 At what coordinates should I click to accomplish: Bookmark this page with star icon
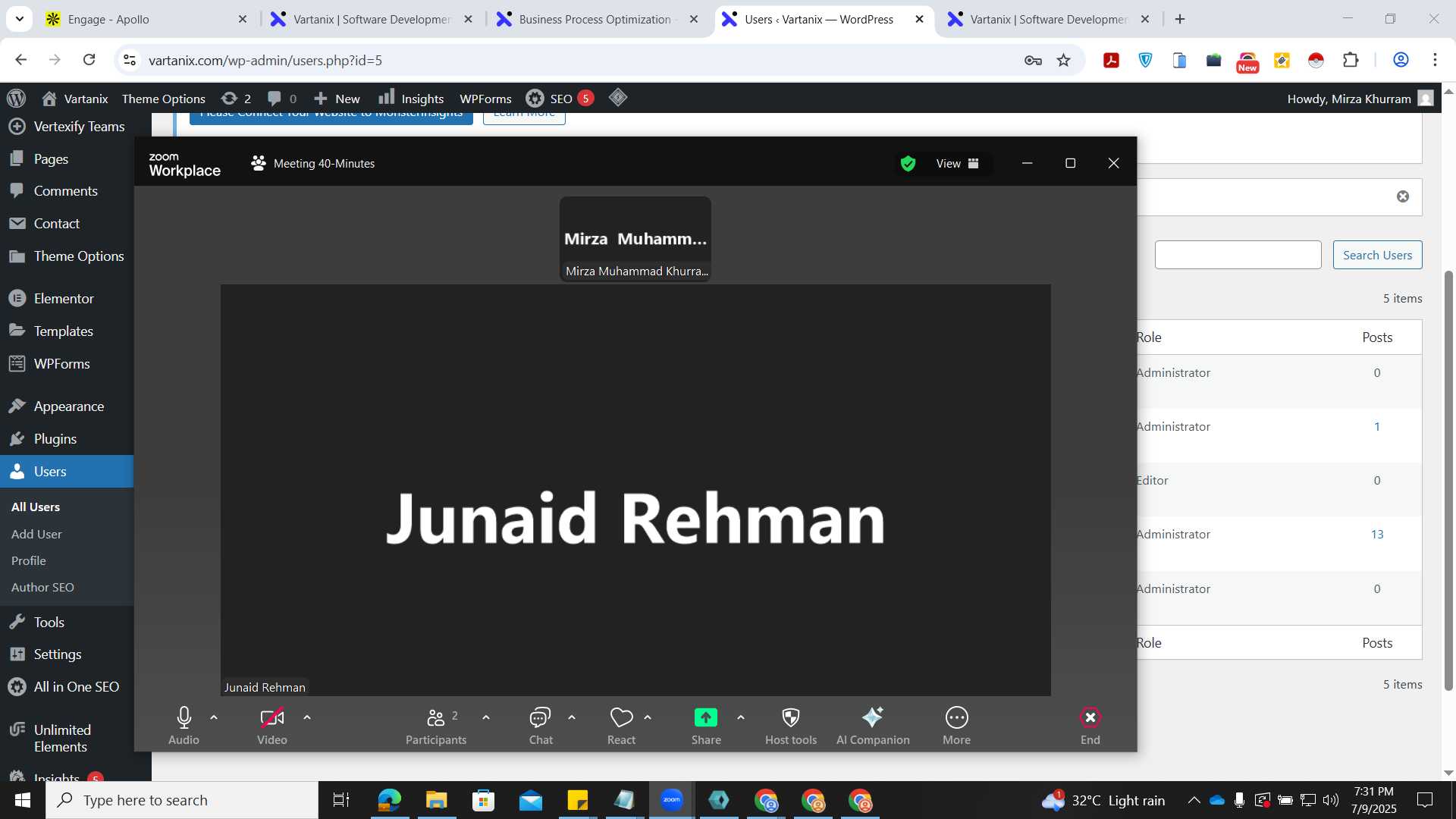(x=1063, y=60)
